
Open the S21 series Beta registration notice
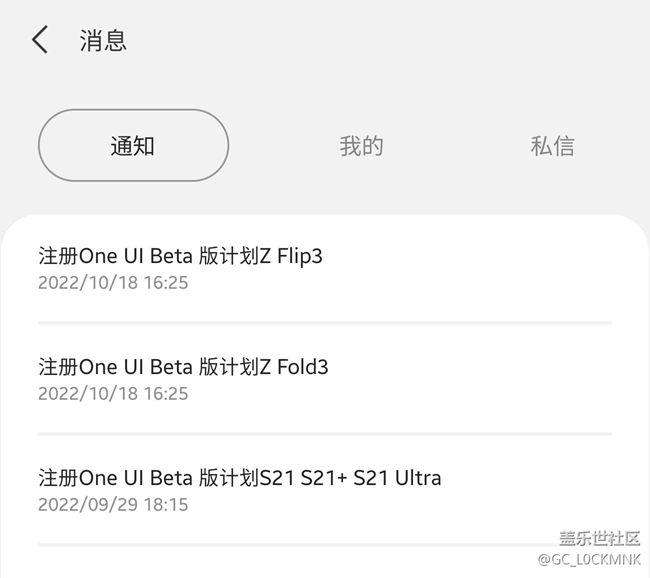pyautogui.click(x=239, y=477)
